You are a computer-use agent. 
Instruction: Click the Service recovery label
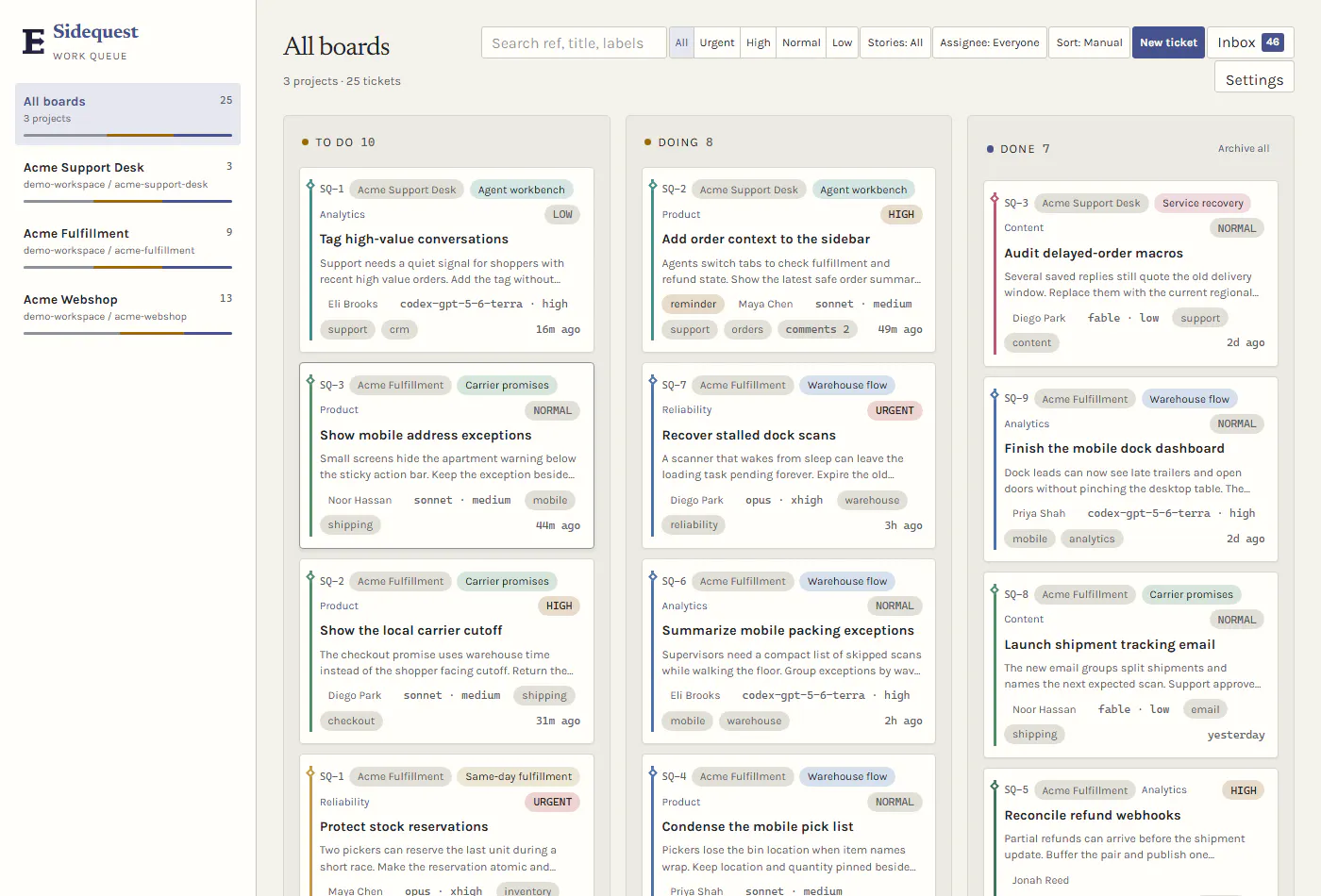[x=1203, y=203]
